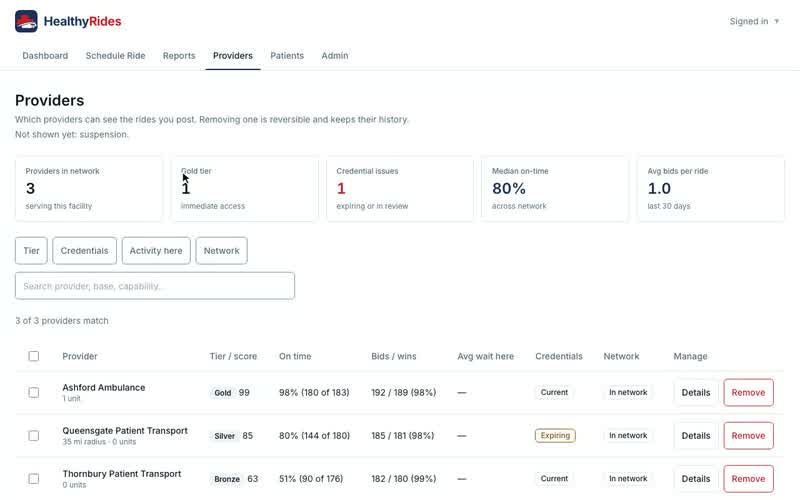Click the Silver tier badge

pyautogui.click(x=224, y=436)
